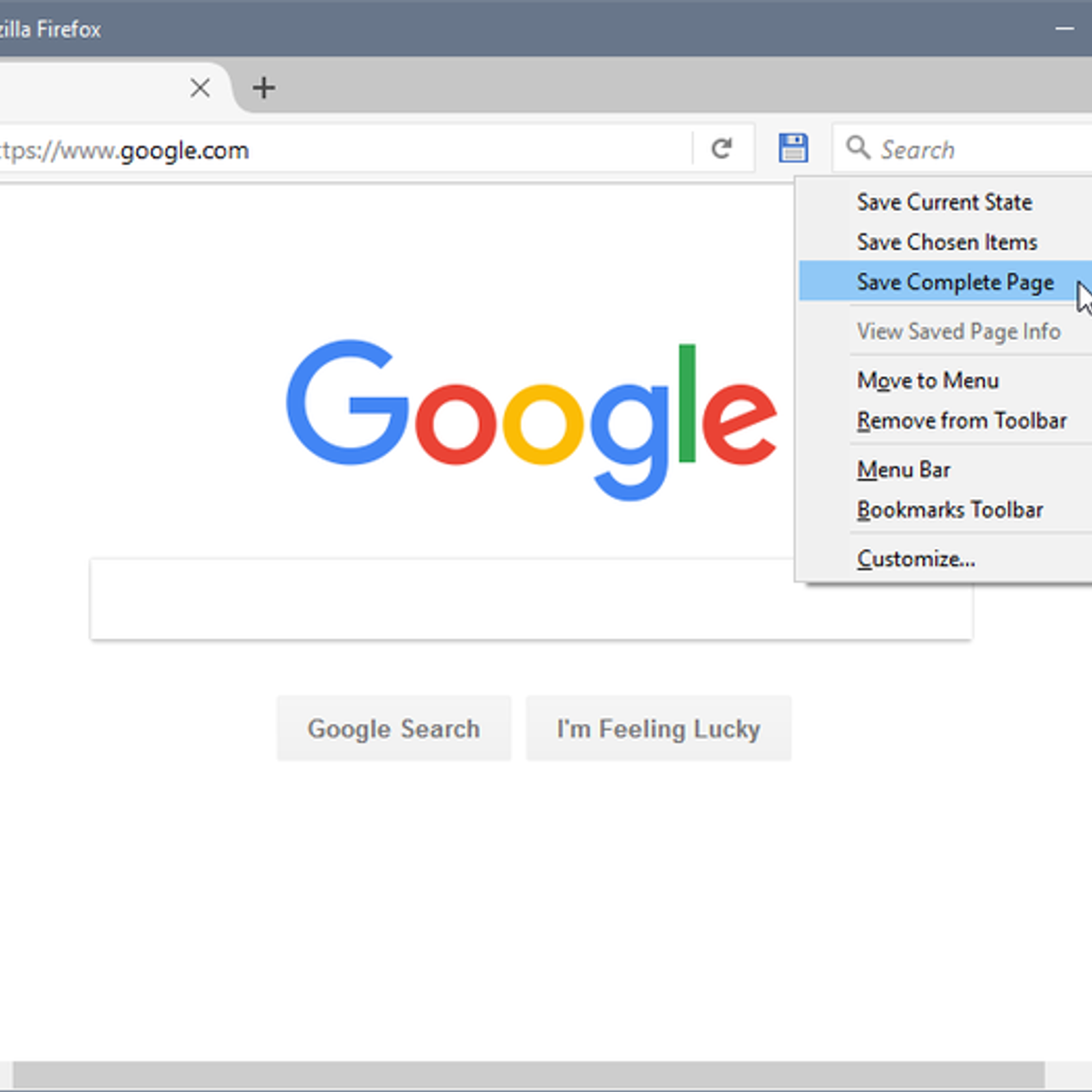Toggle the Bookmarks Toolbar option
The width and height of the screenshot is (1092, 1092).
coord(949,510)
